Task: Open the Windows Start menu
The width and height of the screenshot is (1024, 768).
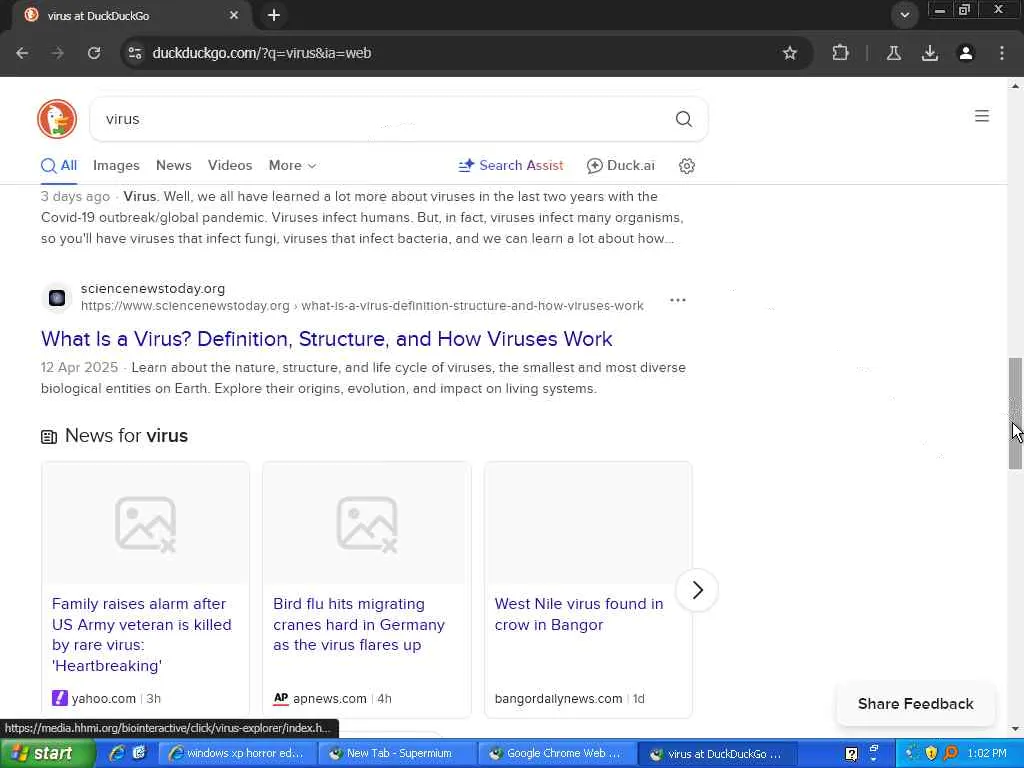Action: pyautogui.click(x=48, y=754)
